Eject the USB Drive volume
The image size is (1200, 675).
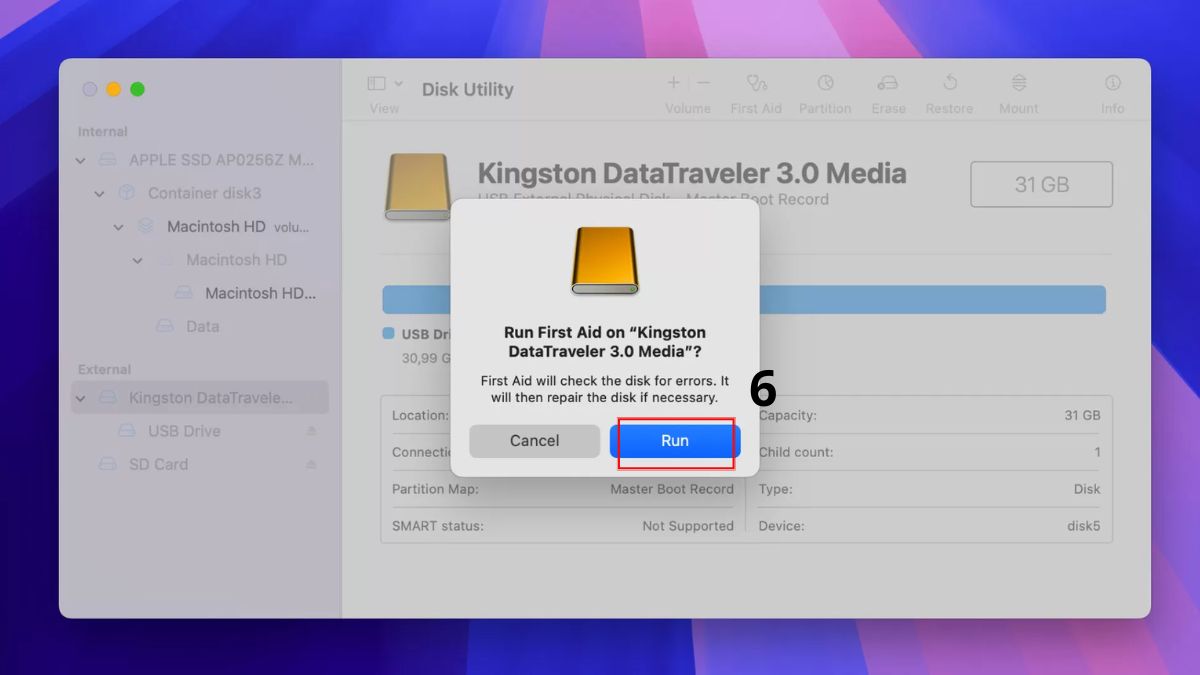311,431
